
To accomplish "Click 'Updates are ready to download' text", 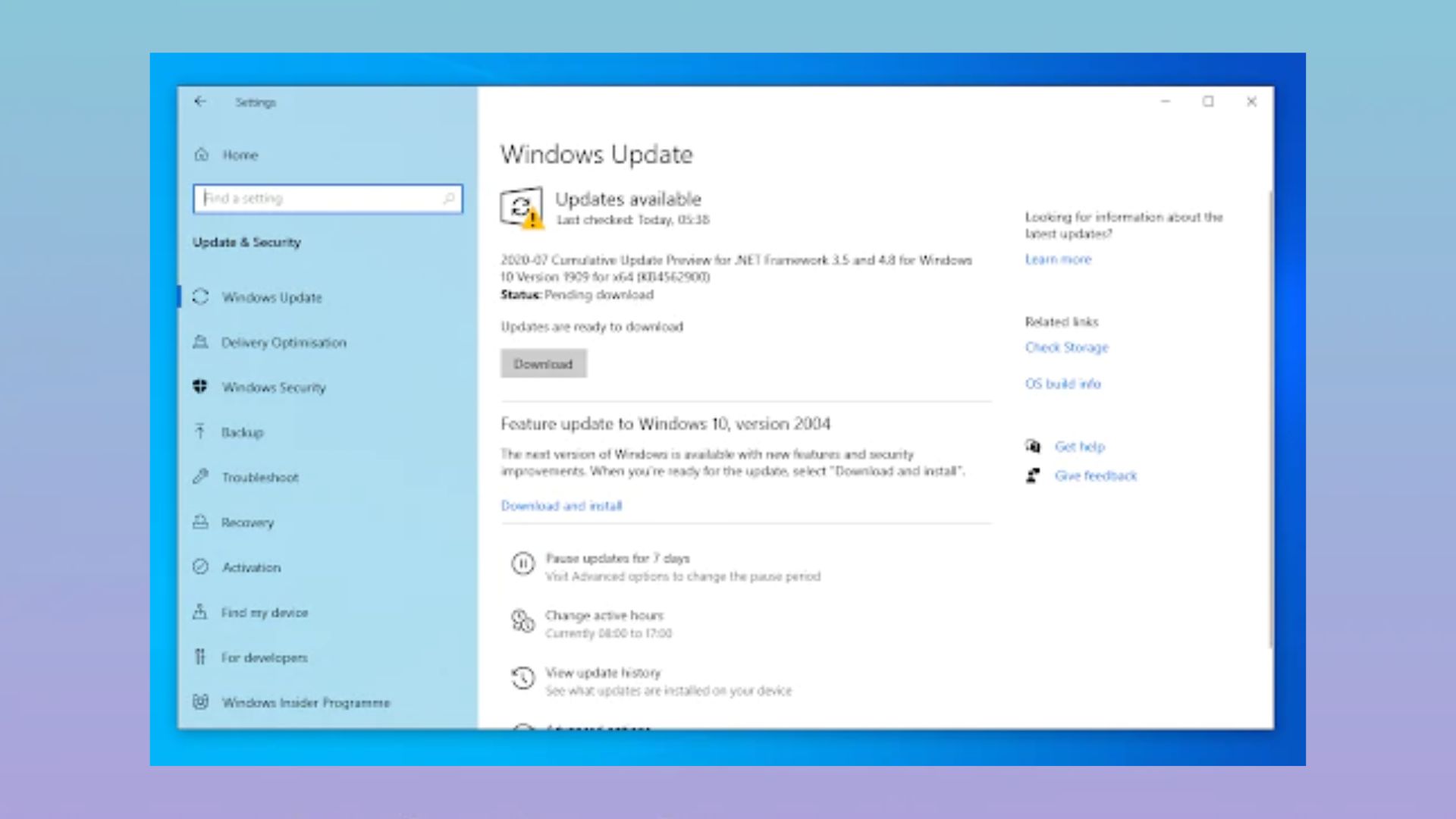I will tap(591, 327).
